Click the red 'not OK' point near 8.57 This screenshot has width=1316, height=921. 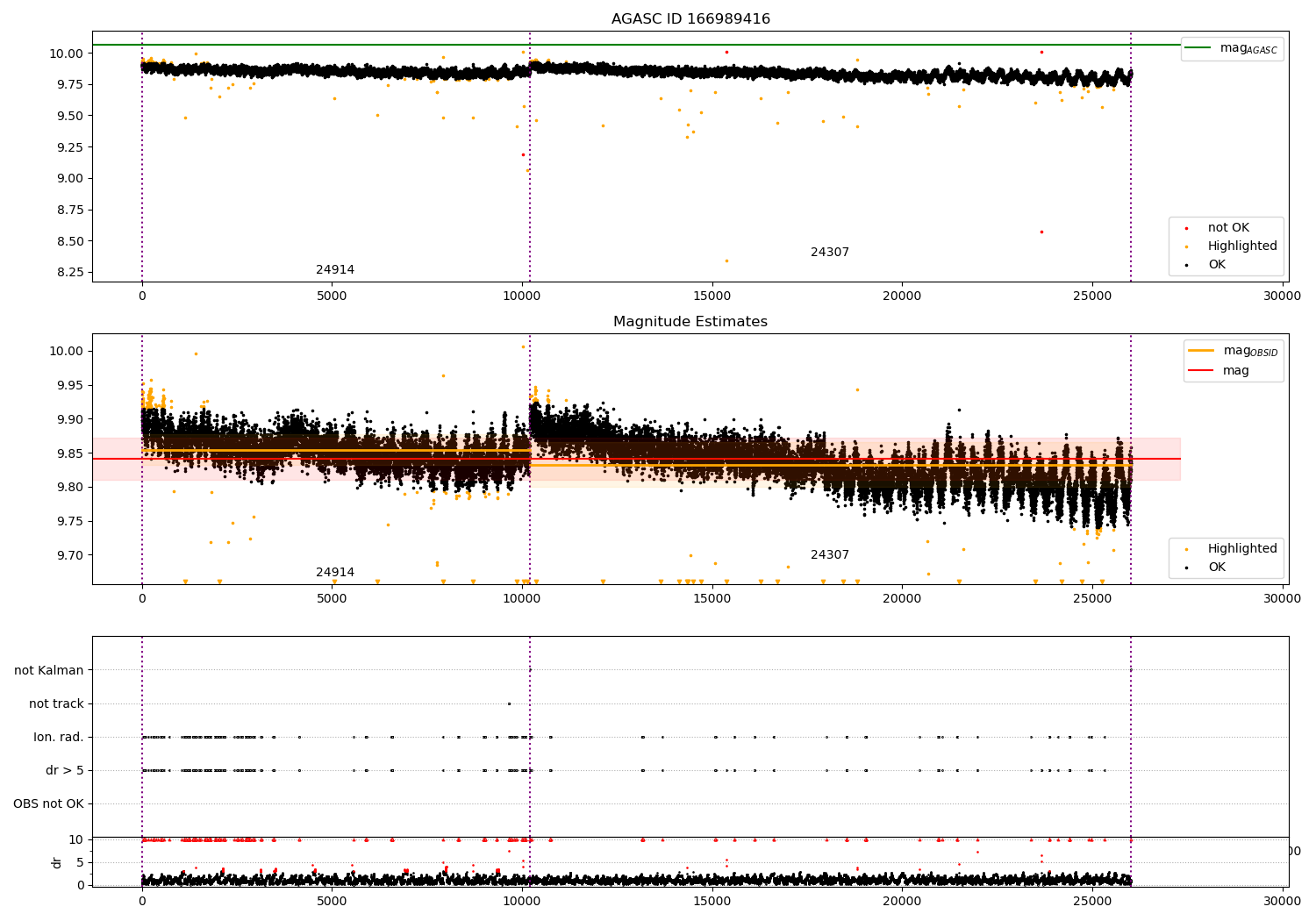[1041, 232]
